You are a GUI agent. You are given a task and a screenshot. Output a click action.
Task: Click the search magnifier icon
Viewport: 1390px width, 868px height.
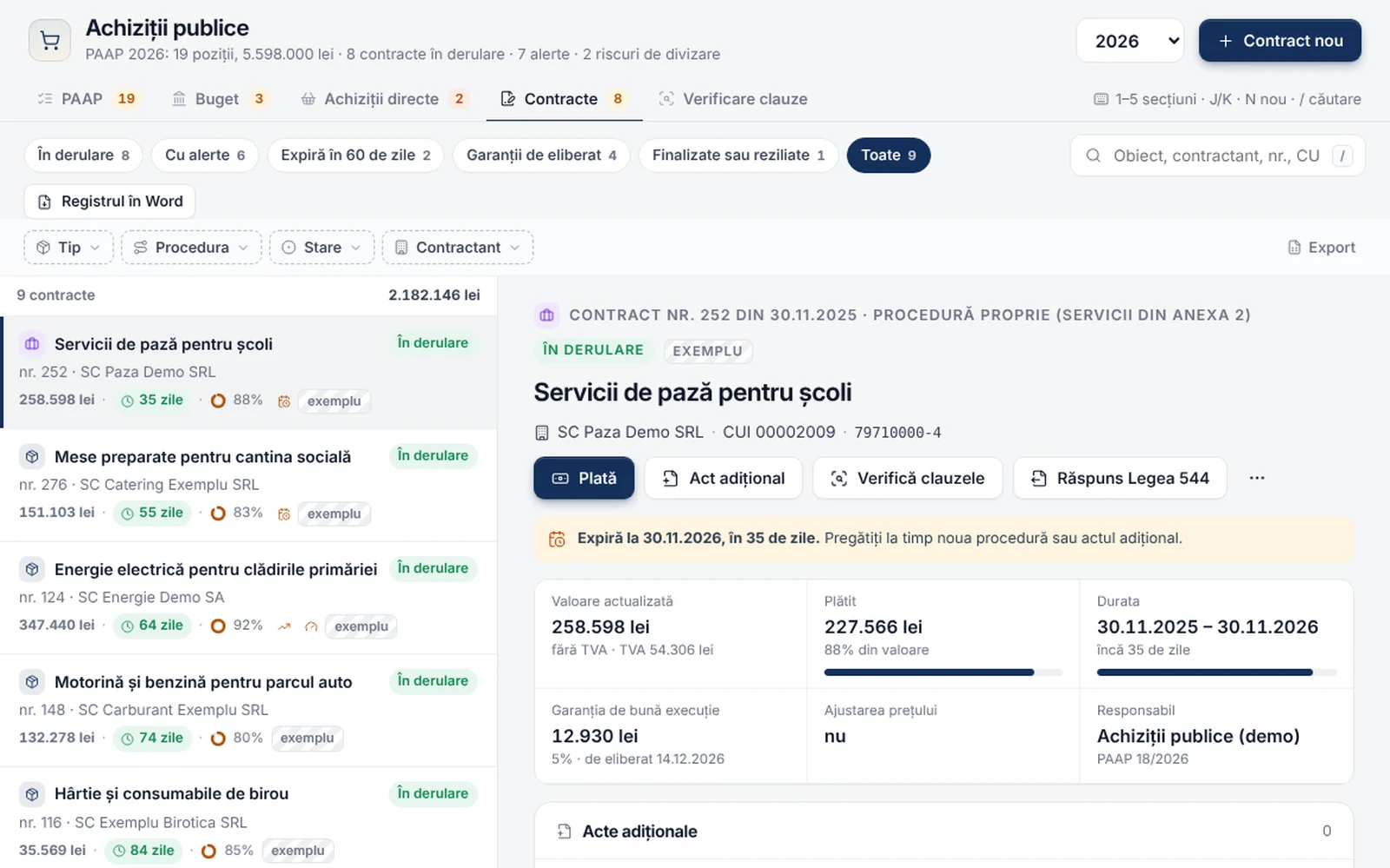click(x=1094, y=156)
